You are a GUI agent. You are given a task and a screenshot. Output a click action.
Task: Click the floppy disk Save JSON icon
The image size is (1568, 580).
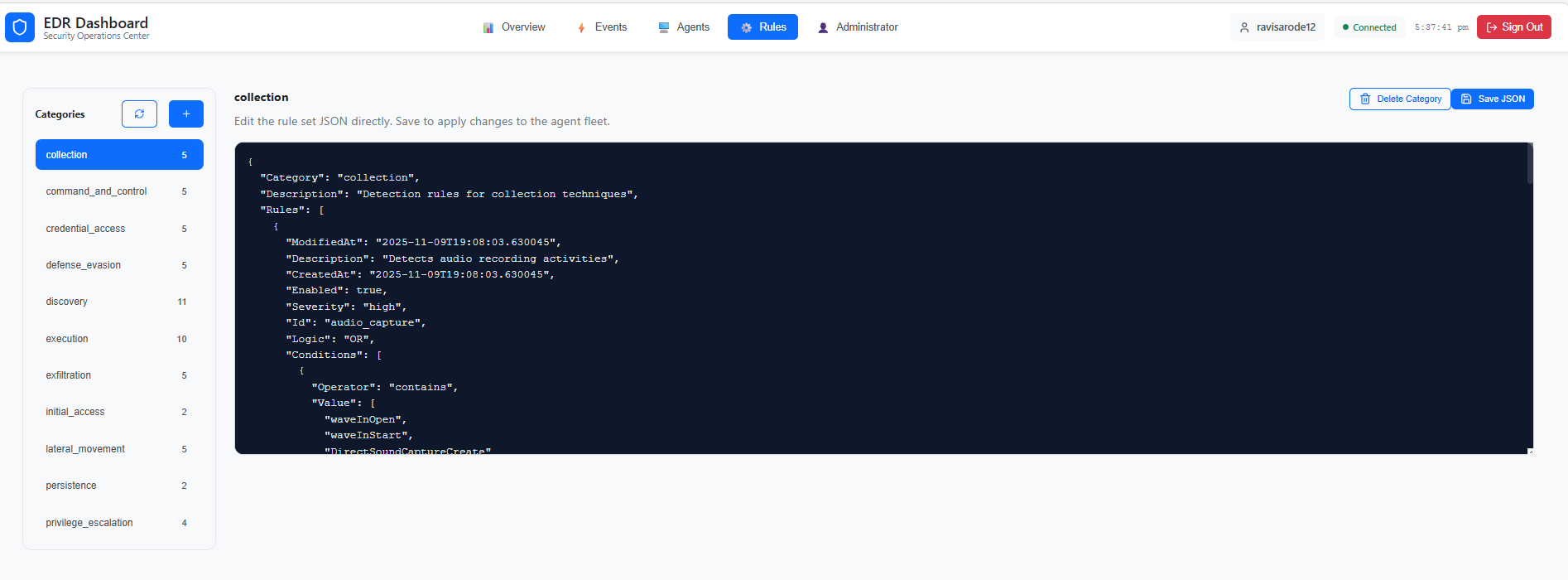1466,99
